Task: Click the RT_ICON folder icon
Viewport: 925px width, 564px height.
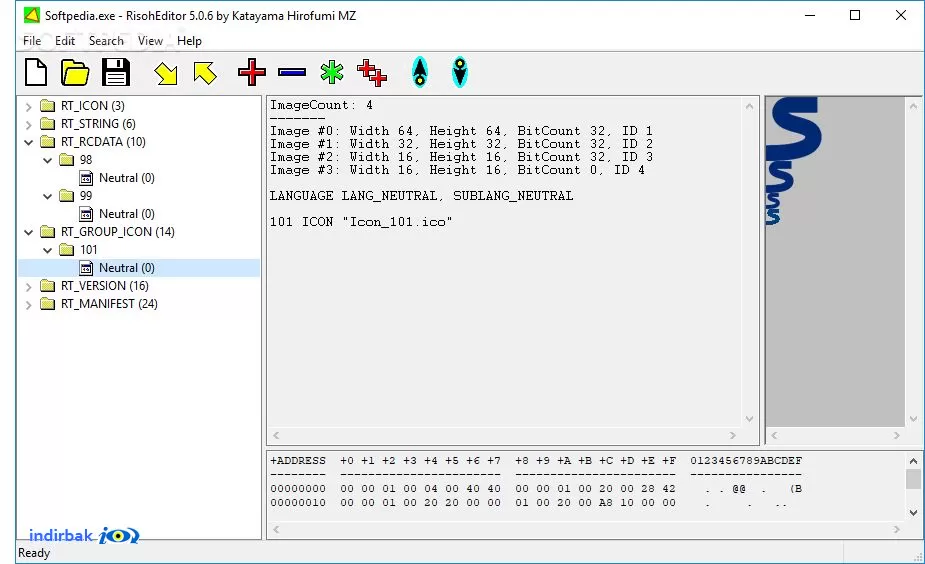Action: 47,106
